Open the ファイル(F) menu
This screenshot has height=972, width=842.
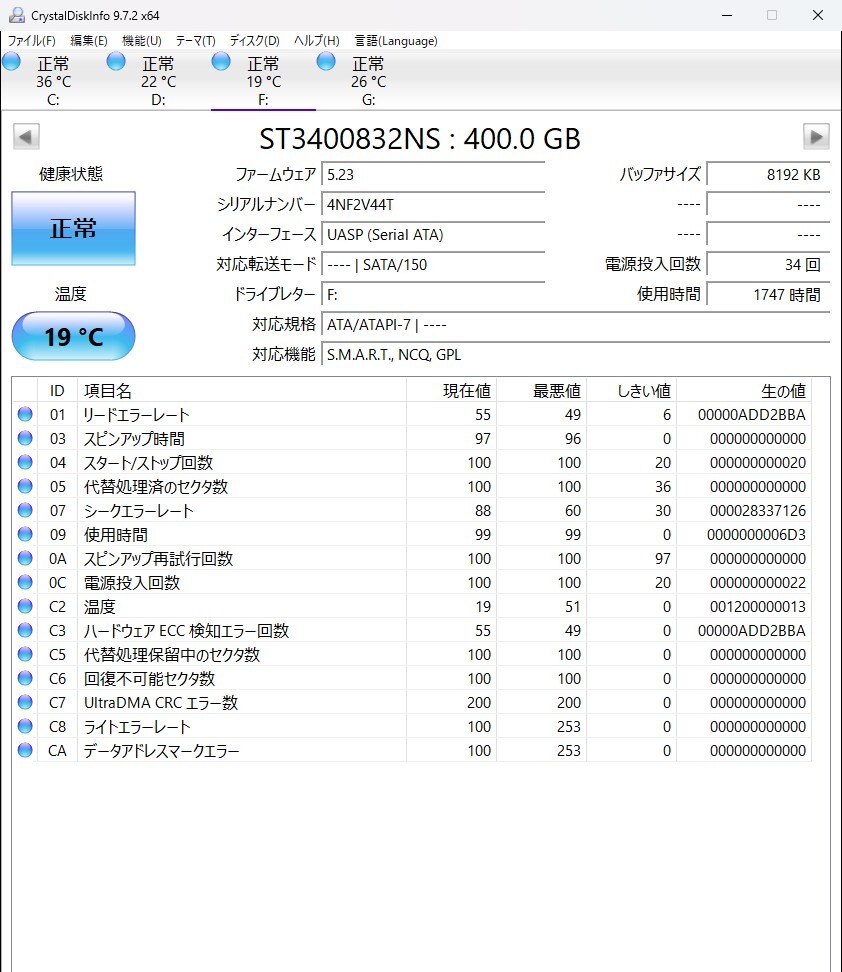[x=32, y=40]
